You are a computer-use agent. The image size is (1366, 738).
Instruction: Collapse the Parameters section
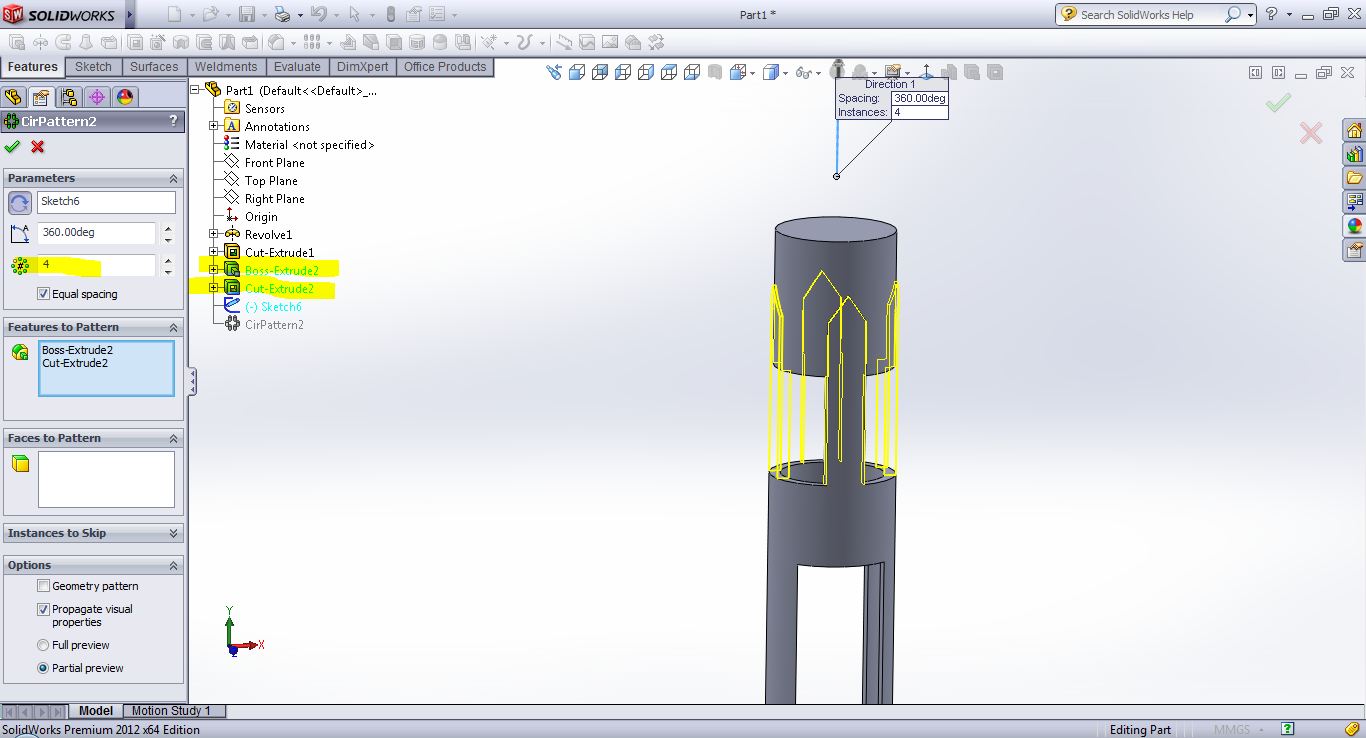click(173, 179)
